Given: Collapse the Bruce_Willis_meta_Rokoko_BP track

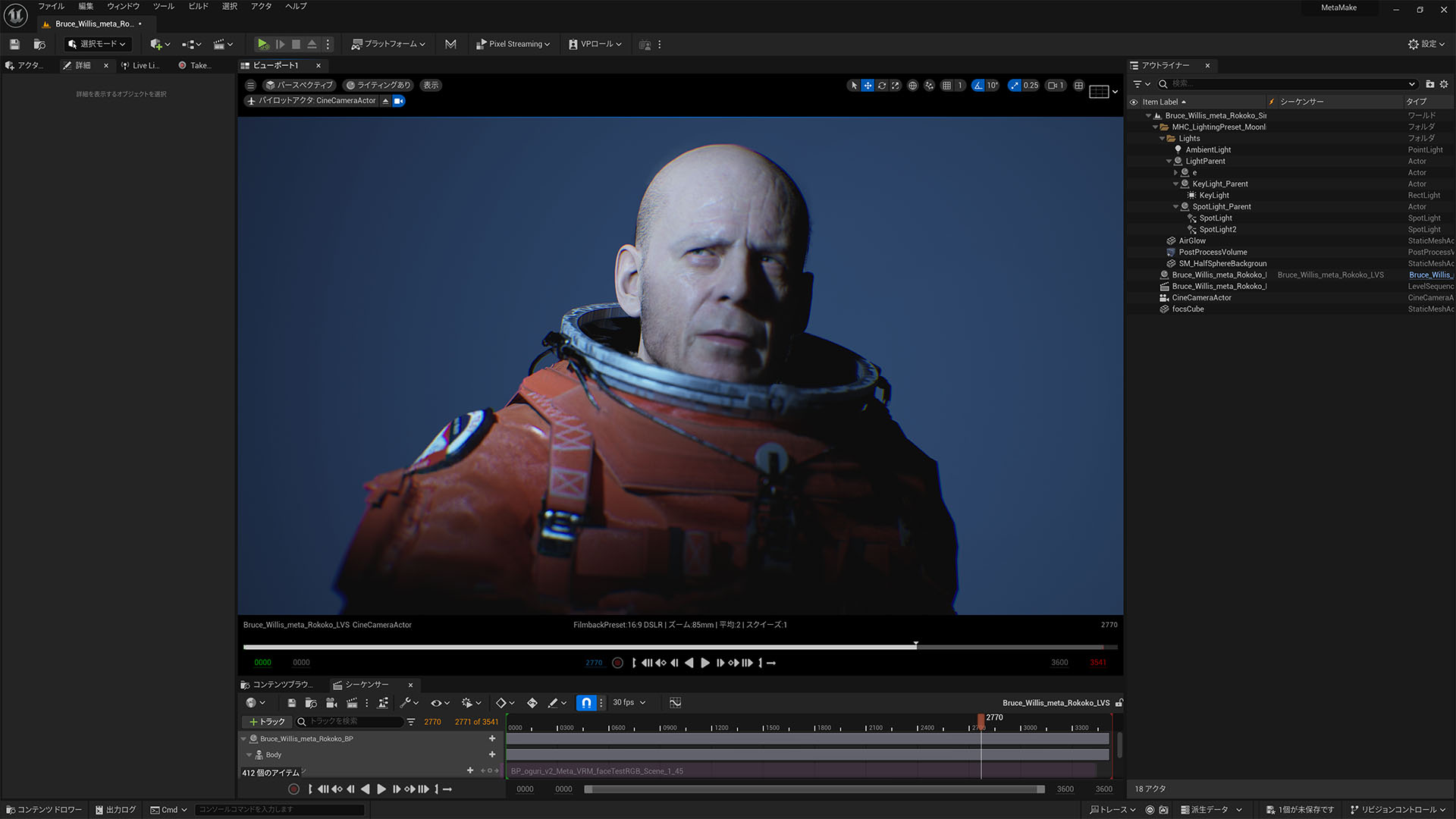Looking at the screenshot, I should (244, 739).
